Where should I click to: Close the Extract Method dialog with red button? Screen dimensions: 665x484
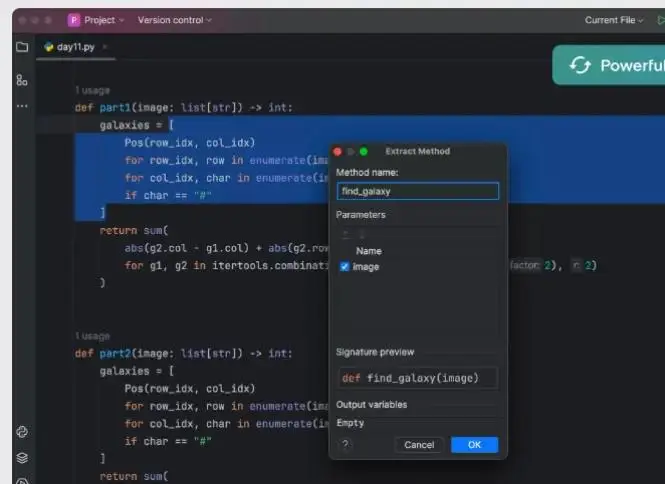(338, 151)
